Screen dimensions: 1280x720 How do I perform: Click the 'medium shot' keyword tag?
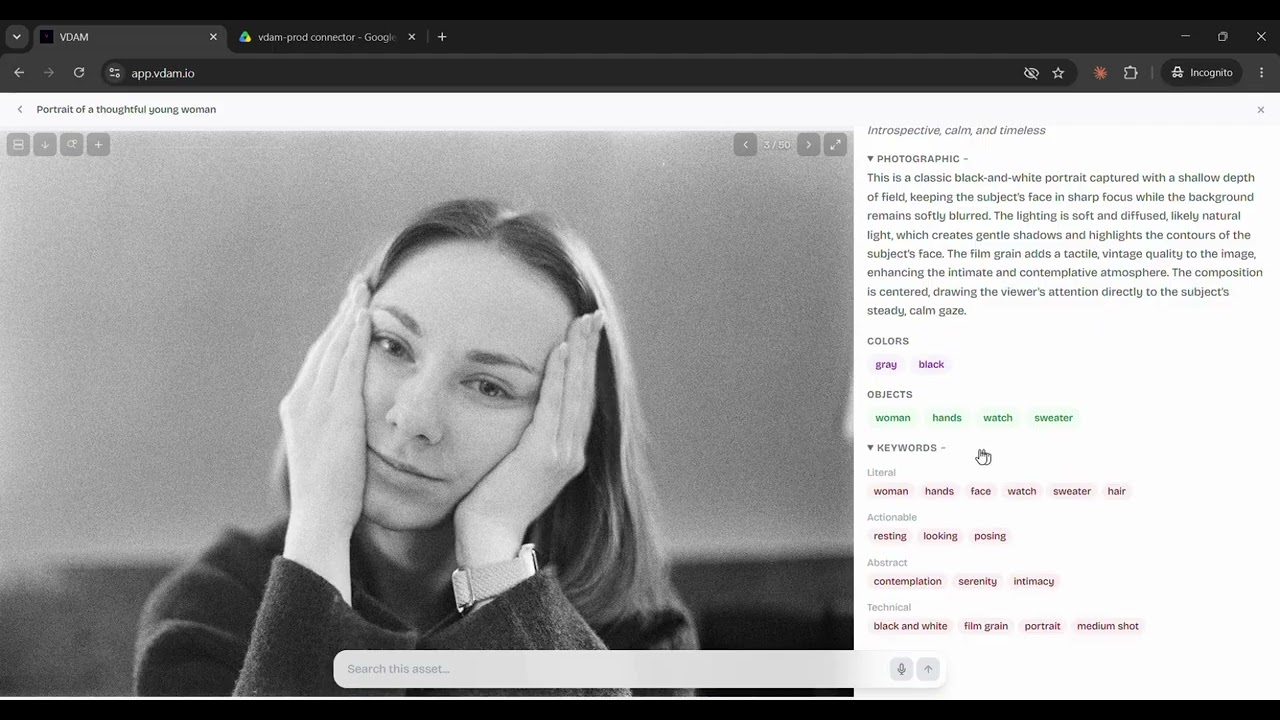1108,626
